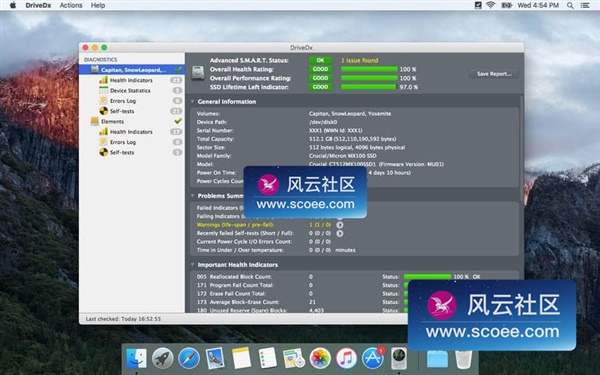Open the Apple menu
This screenshot has width=600, height=375.
click(13, 5)
